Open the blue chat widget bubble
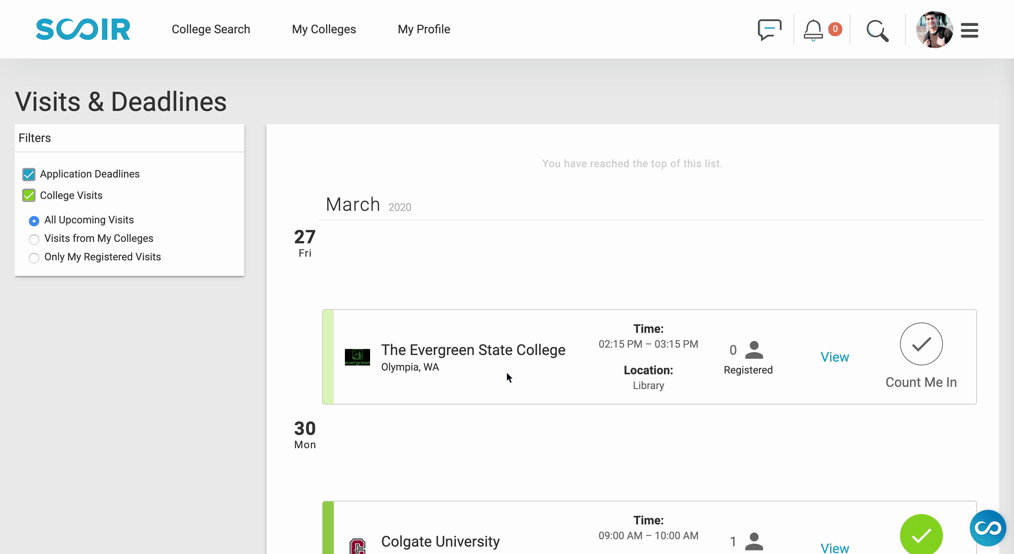The width and height of the screenshot is (1014, 554). coord(987,528)
